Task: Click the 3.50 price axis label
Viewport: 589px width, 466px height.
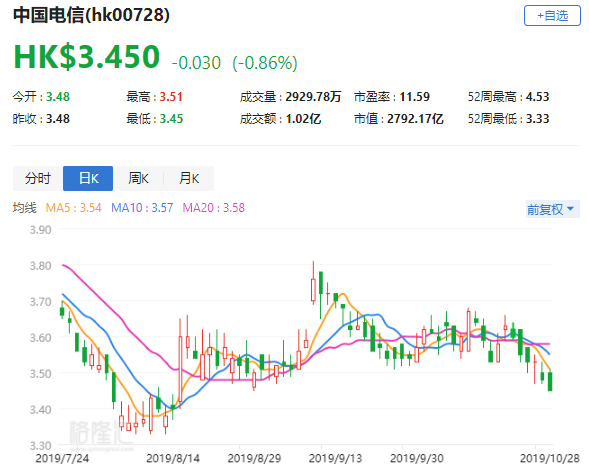Action: (x=41, y=374)
